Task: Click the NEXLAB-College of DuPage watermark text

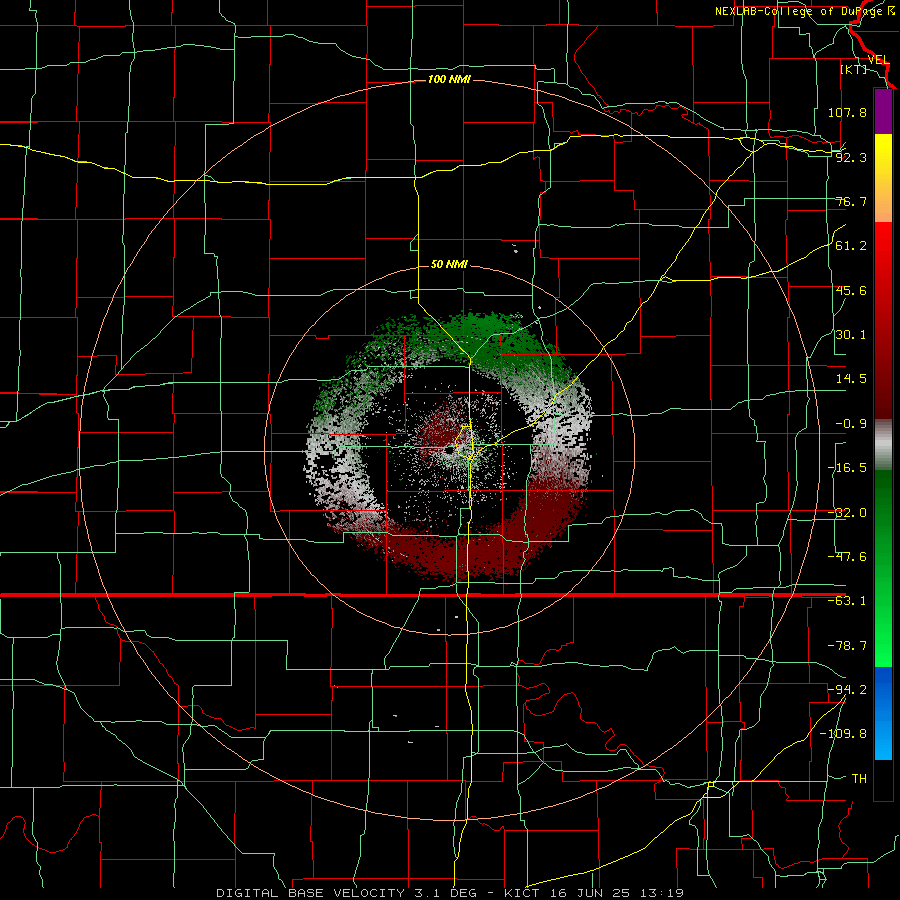Action: click(x=805, y=11)
